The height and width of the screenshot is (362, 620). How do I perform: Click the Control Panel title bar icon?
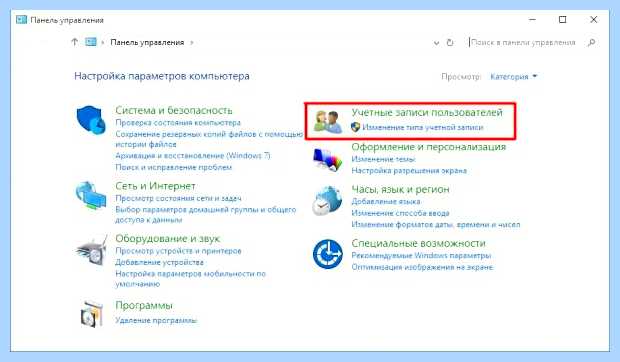pos(21,20)
